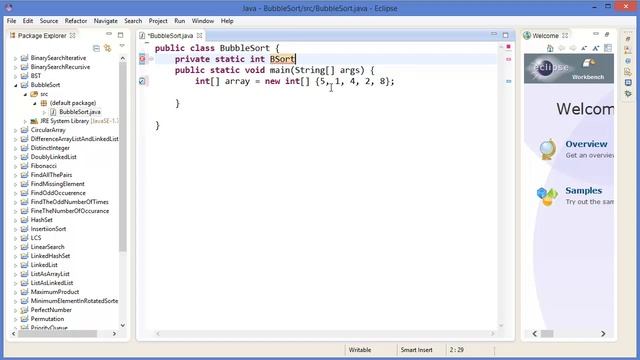Minimize the Welcome view
Image resolution: width=640 pixels, height=360 pixels.
(x=596, y=34)
